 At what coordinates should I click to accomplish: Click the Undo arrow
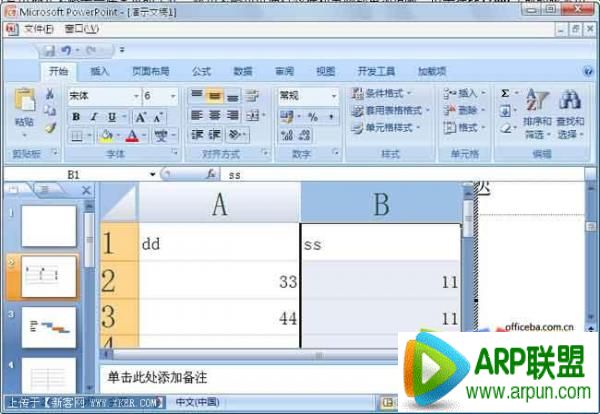tap(66, 50)
